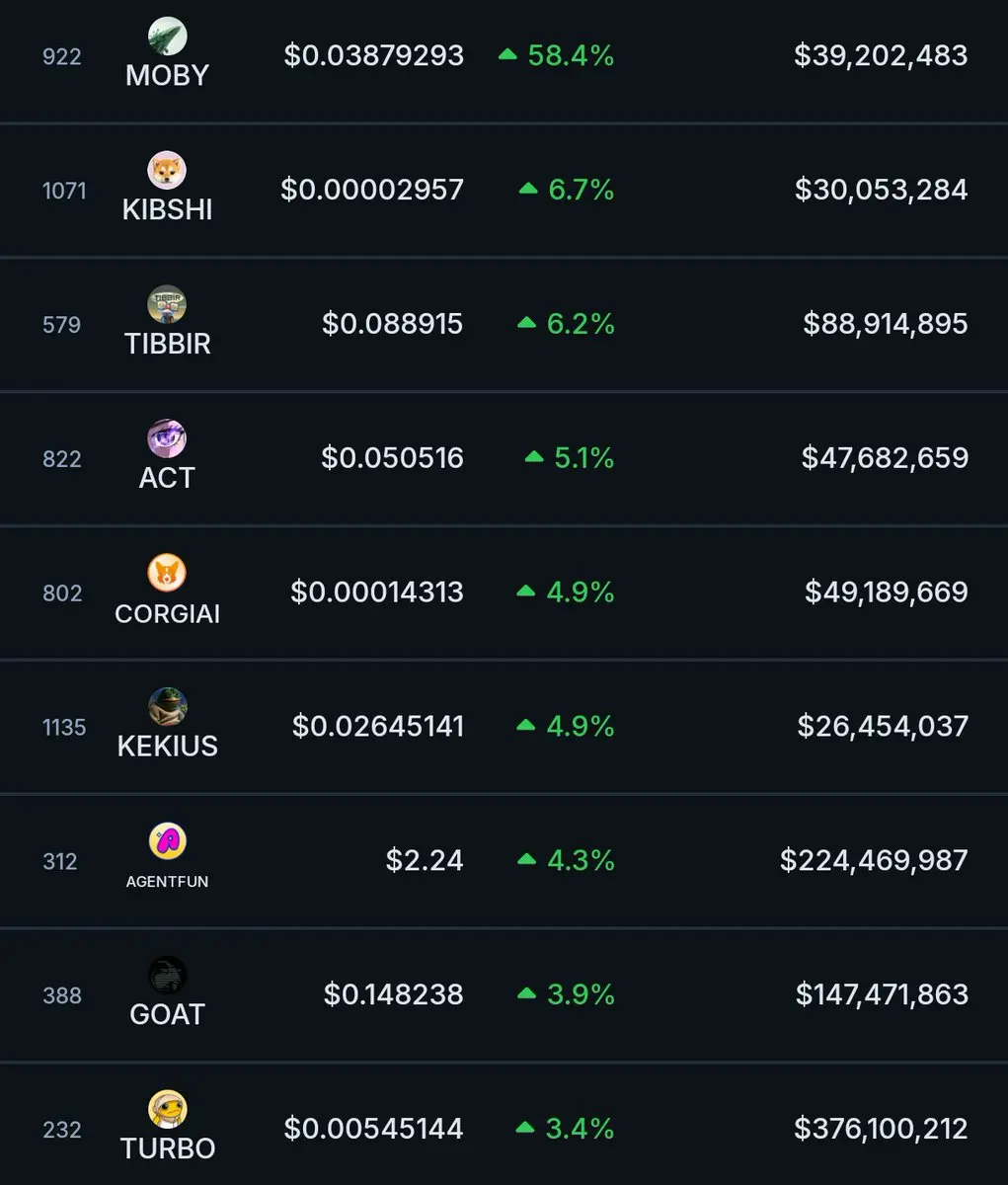This screenshot has height=1185, width=1008.
Task: Select the TURBO toad icon
Action: [x=167, y=1110]
